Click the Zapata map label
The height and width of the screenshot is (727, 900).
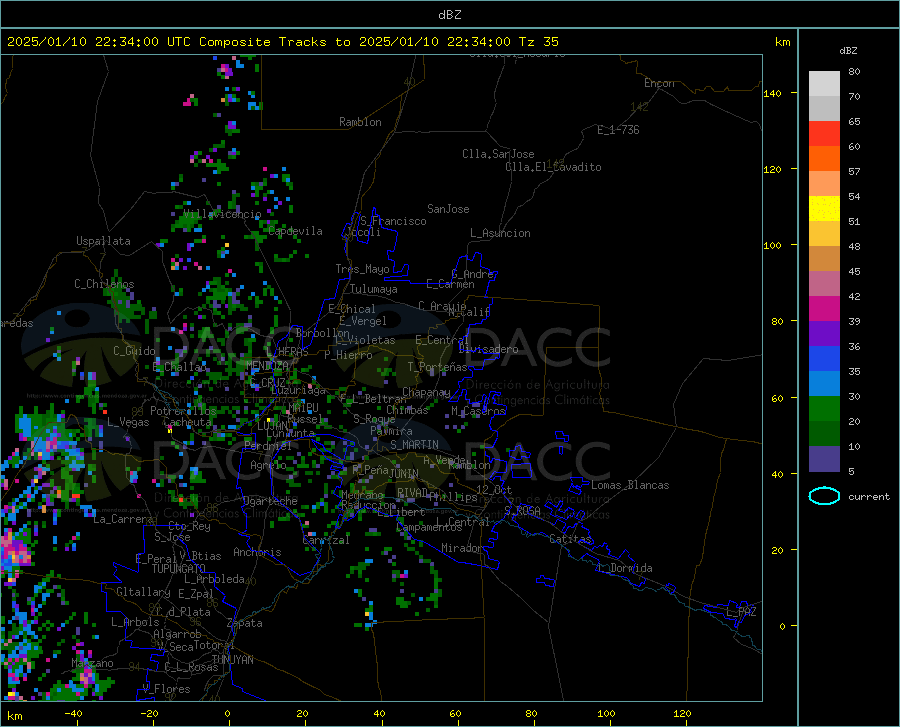tap(245, 623)
